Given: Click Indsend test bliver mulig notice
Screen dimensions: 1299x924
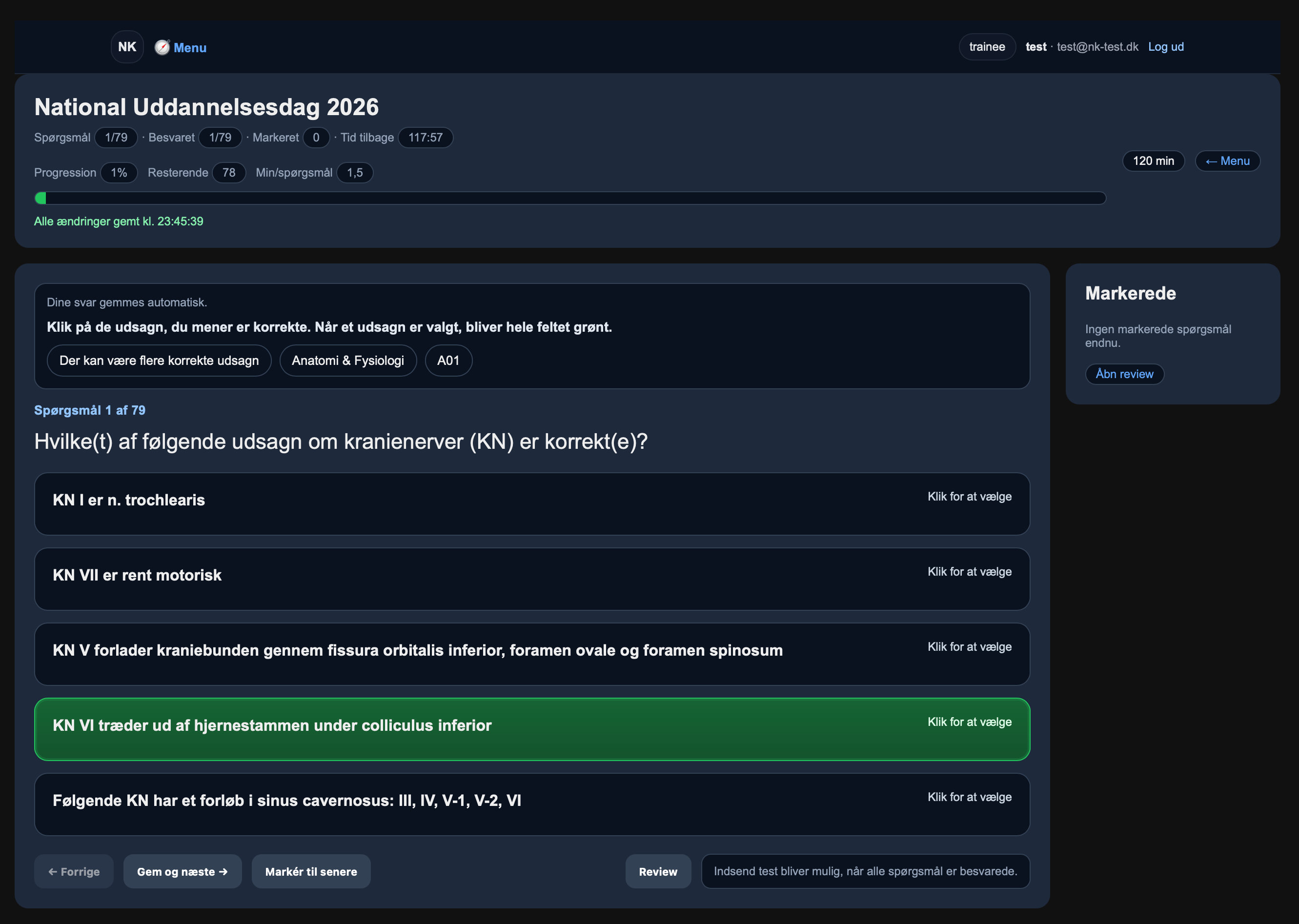Looking at the screenshot, I should click(865, 871).
